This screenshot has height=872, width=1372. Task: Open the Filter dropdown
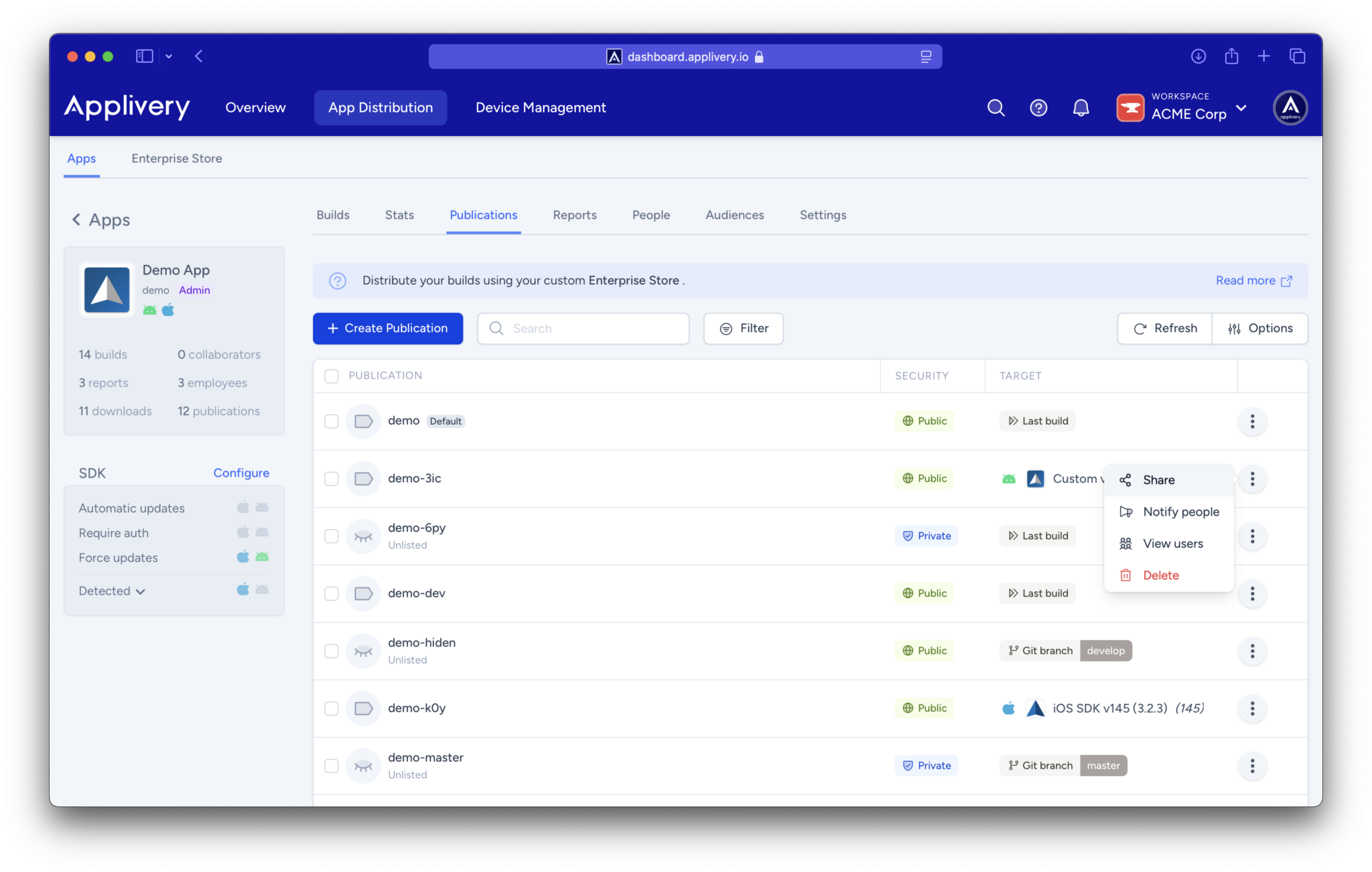point(744,328)
